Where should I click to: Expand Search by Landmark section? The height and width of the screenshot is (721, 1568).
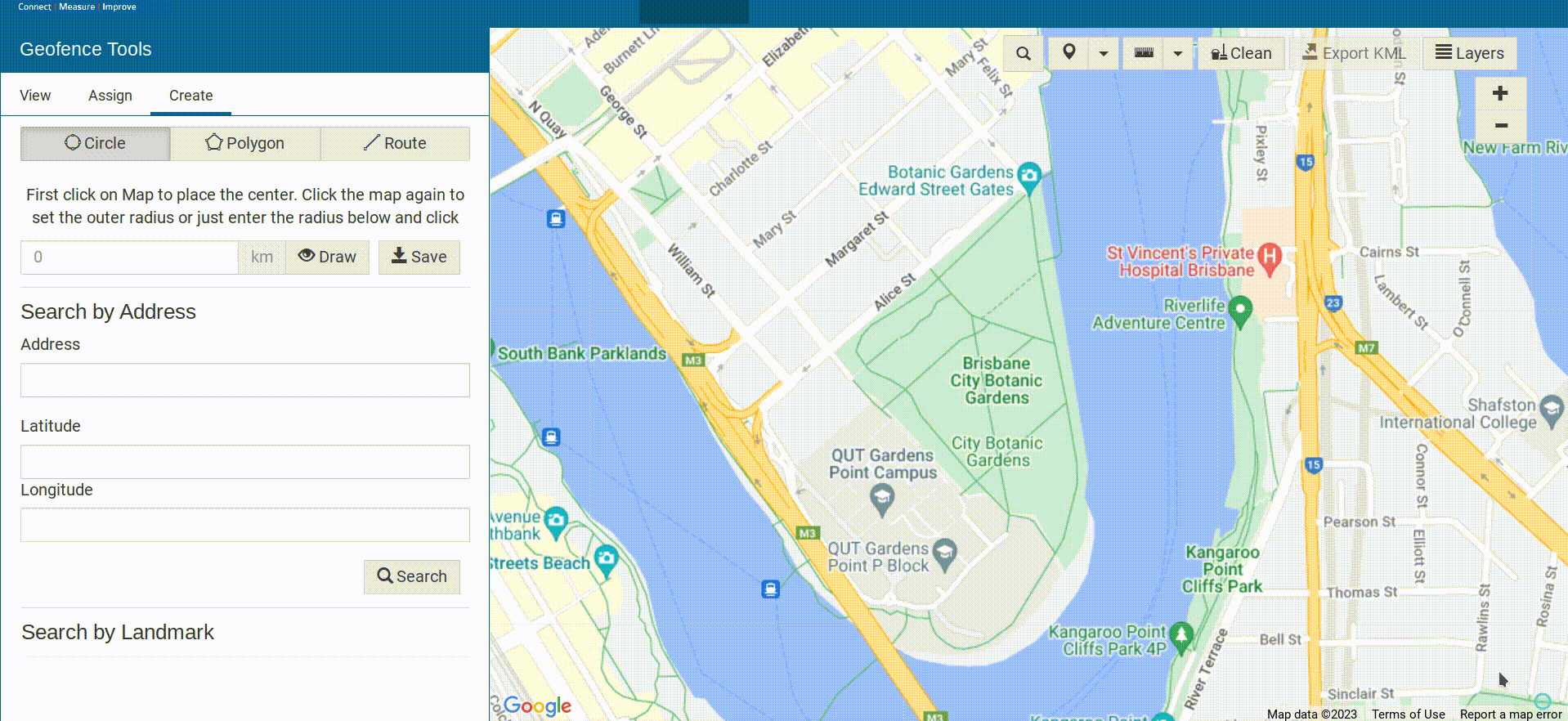click(118, 632)
